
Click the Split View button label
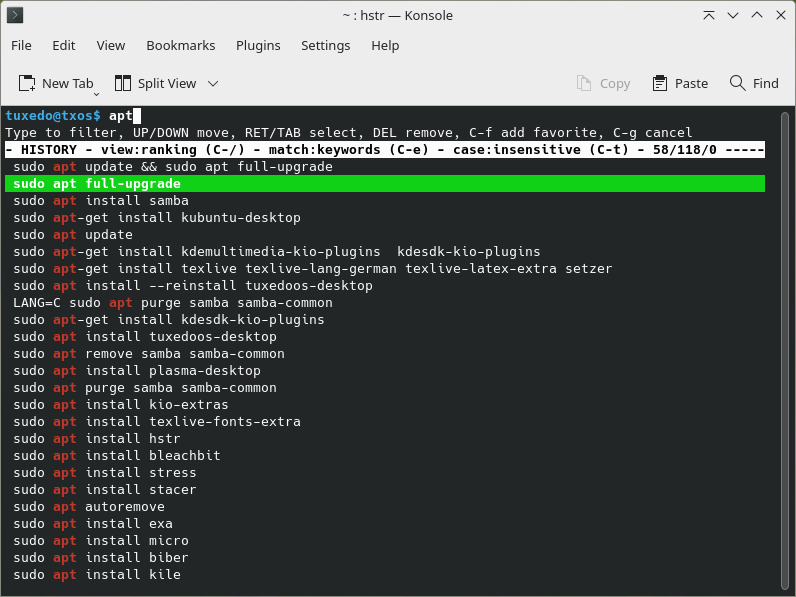click(x=167, y=83)
